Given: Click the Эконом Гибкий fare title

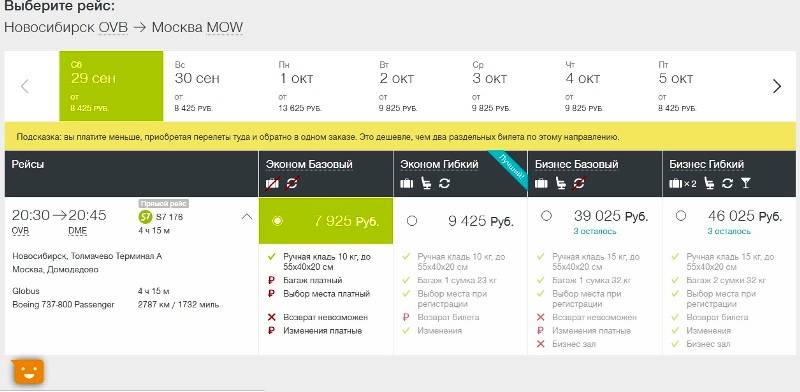Looking at the screenshot, I should pos(439,164).
